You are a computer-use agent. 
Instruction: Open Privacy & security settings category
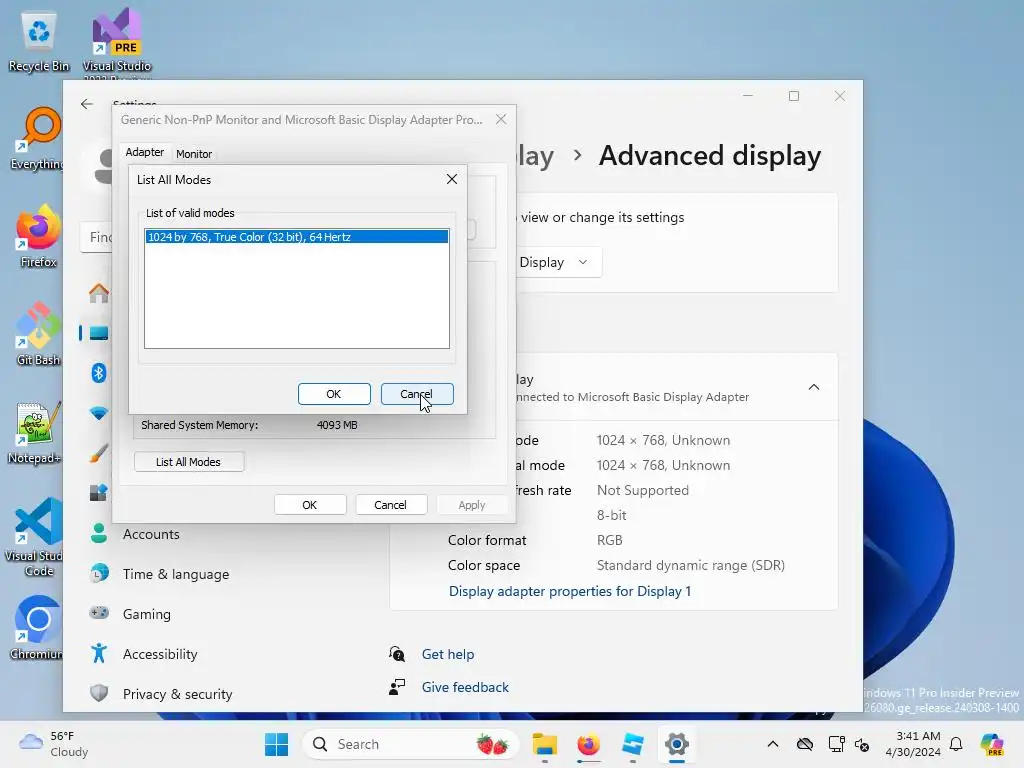coord(177,694)
